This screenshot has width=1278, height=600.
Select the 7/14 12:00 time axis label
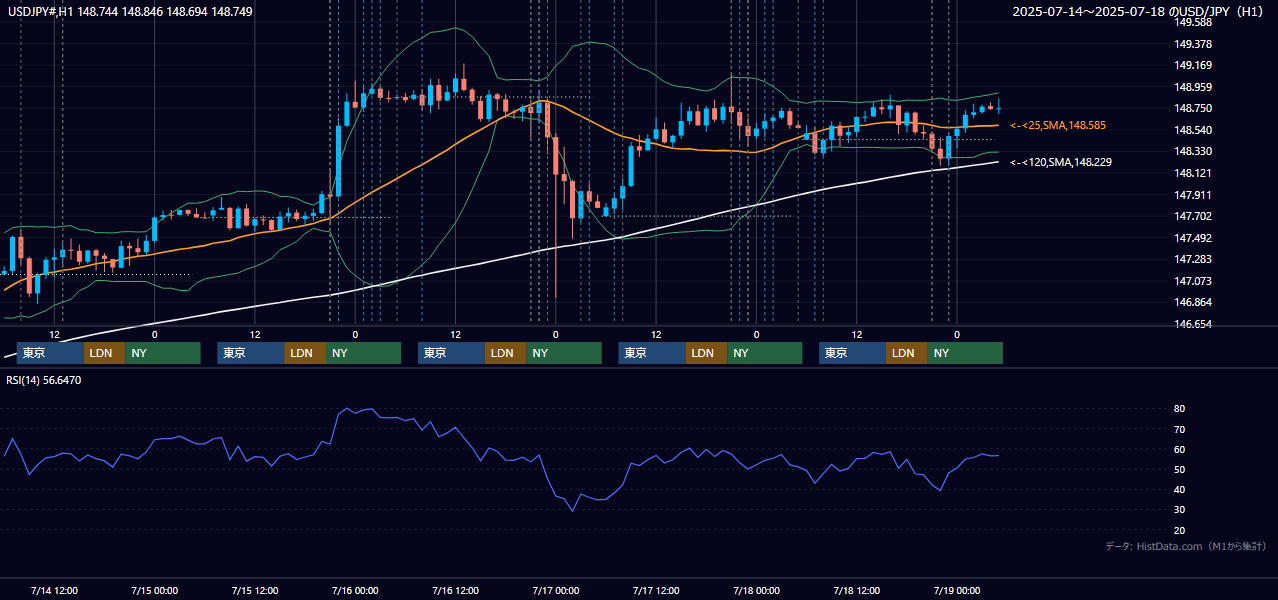coord(54,590)
